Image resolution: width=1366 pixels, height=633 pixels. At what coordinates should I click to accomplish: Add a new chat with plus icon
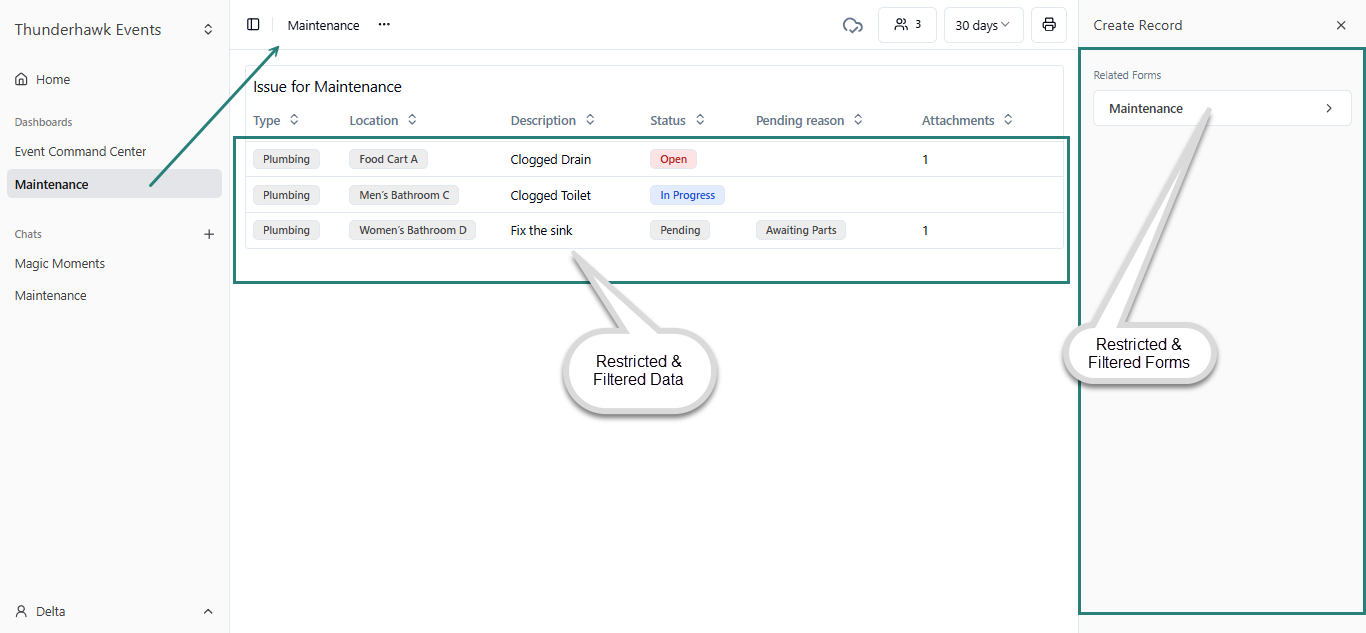[x=209, y=234]
